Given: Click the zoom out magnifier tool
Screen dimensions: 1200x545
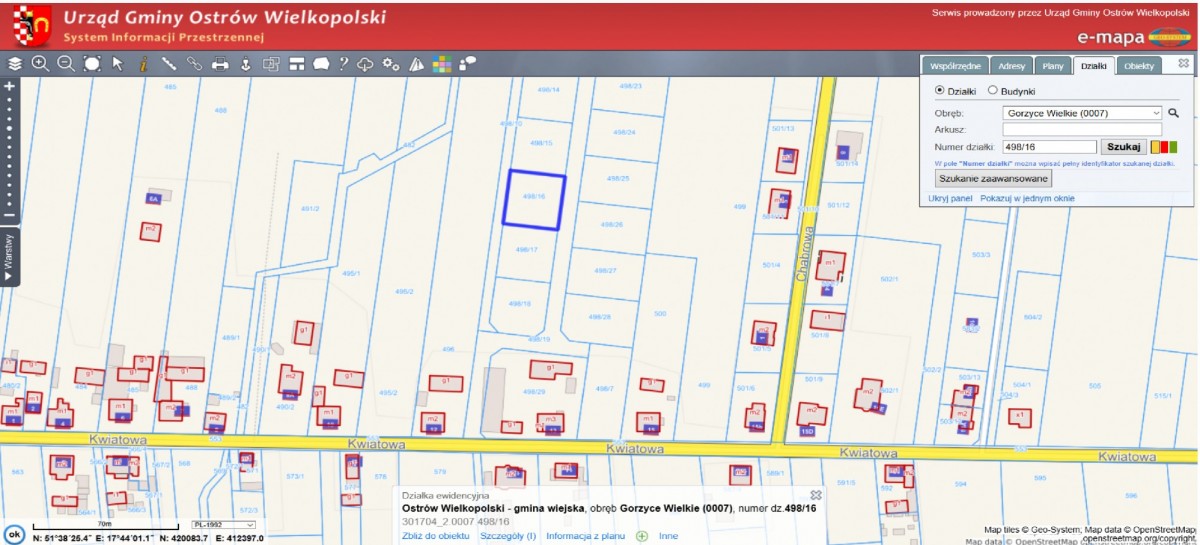Looking at the screenshot, I should tap(66, 64).
